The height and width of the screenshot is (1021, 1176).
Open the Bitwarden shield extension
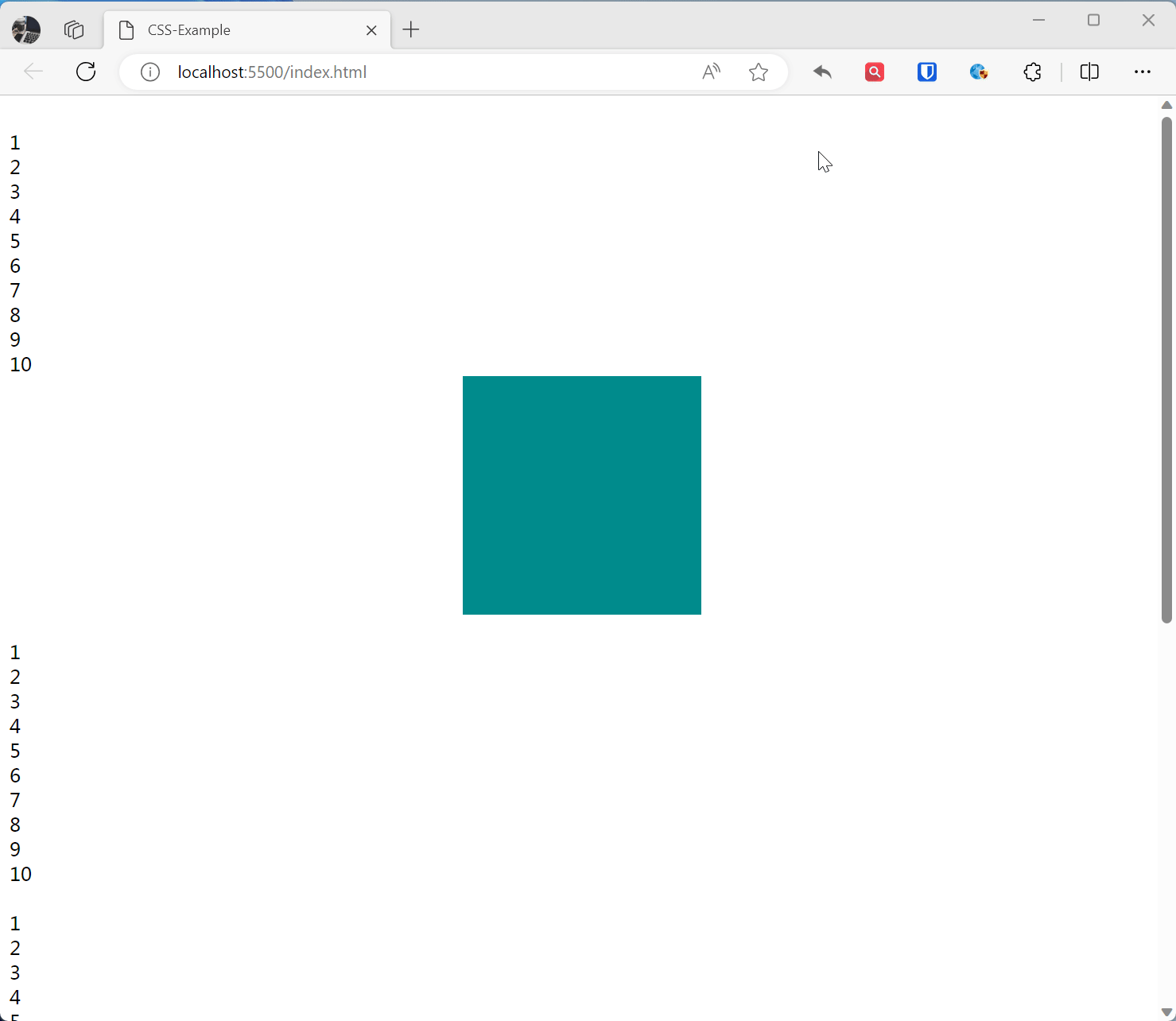coord(927,72)
